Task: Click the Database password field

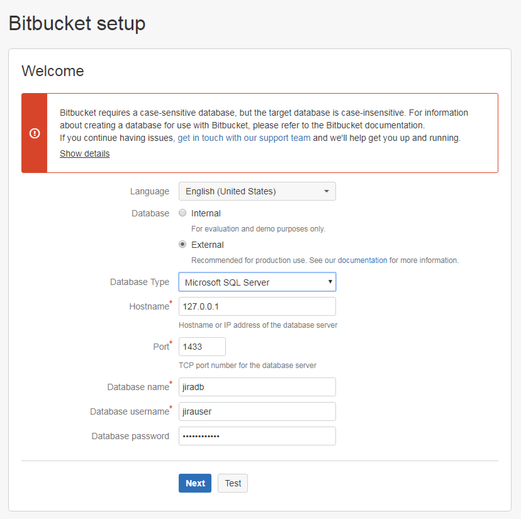Action: pyautogui.click(x=257, y=436)
